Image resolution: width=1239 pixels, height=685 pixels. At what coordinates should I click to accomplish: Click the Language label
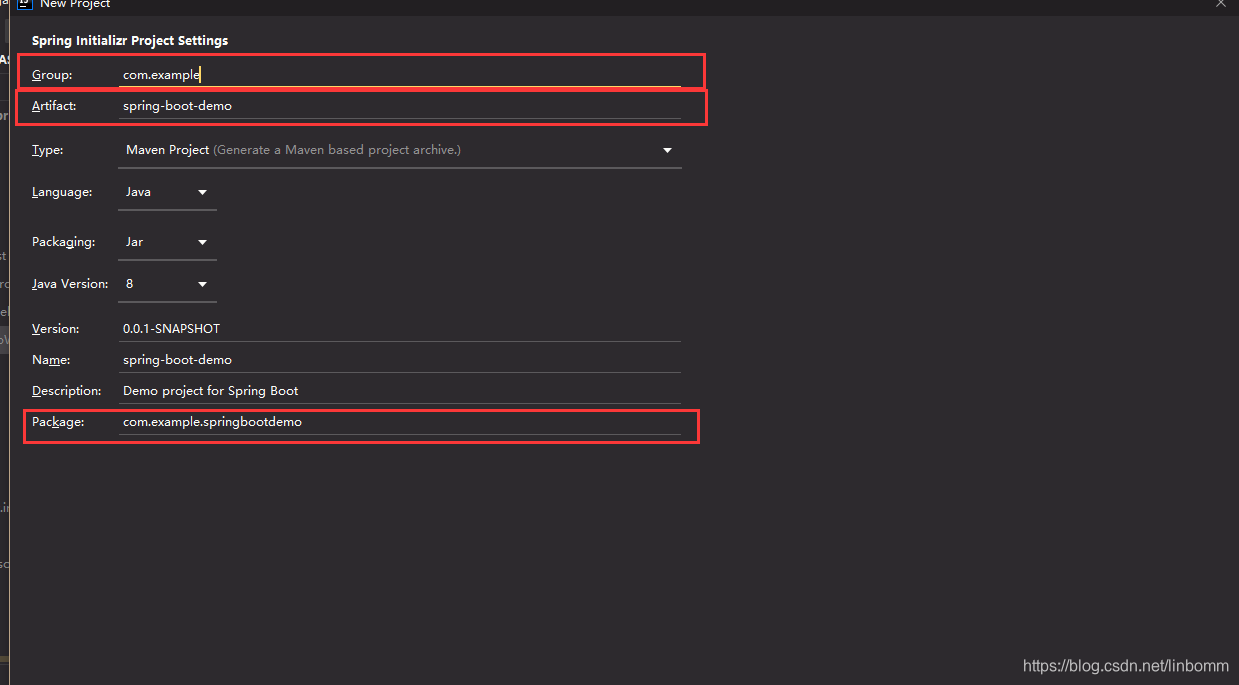tap(62, 192)
